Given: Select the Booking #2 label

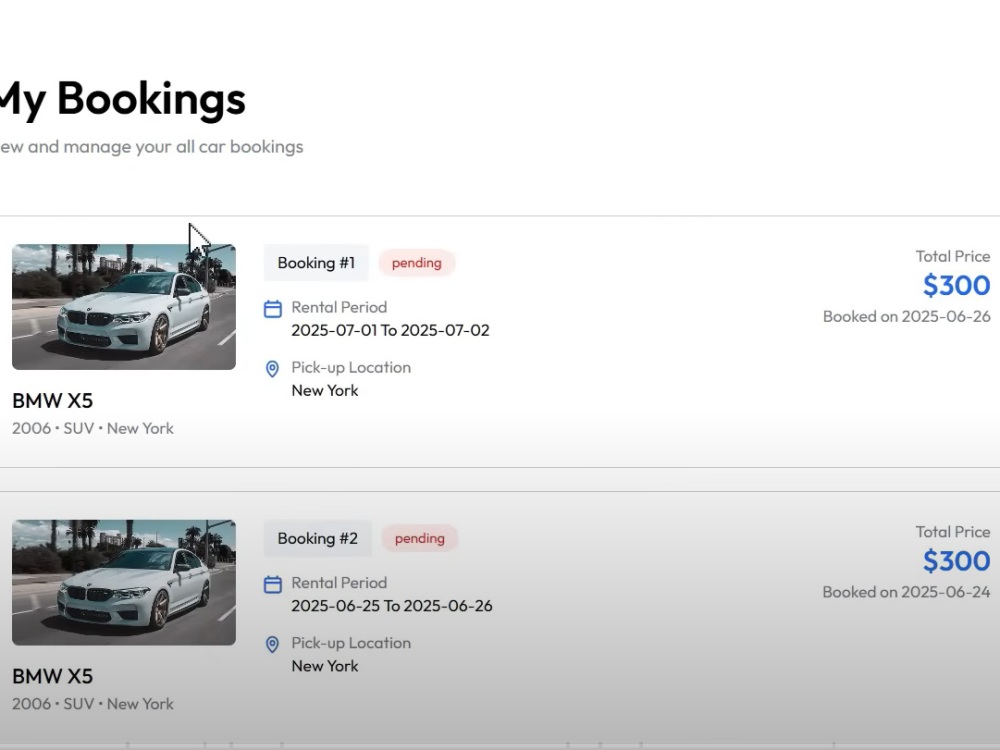Looking at the screenshot, I should [318, 538].
